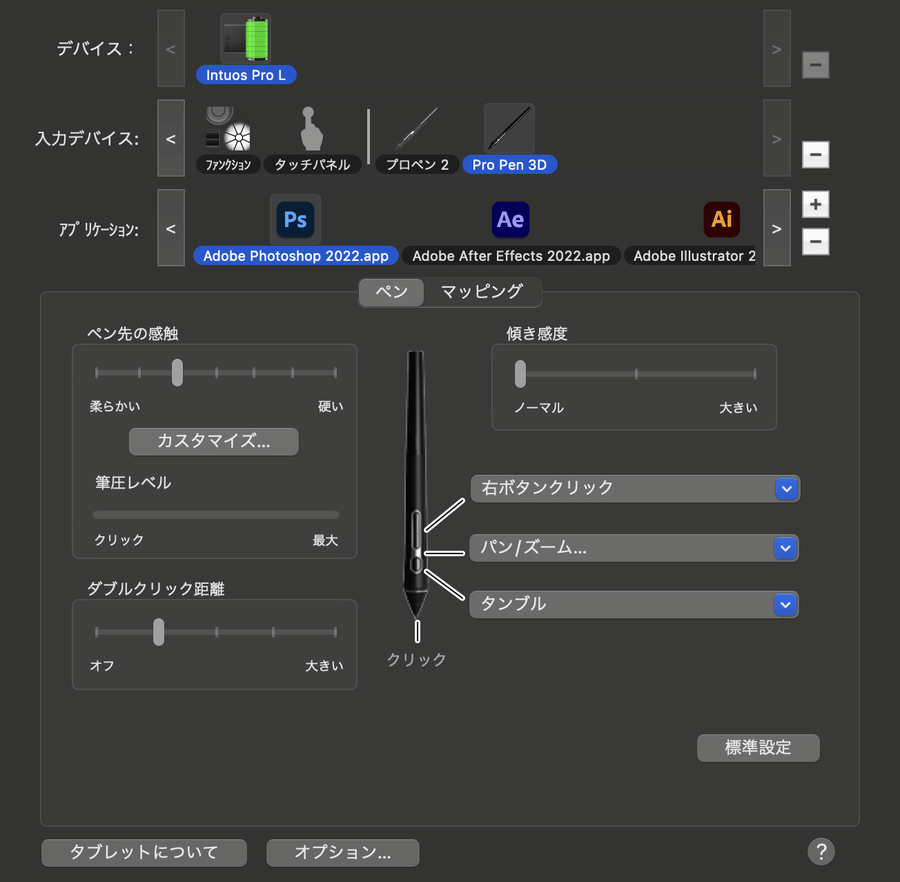Choose the Adobe After Effects app icon
This screenshot has width=900, height=882.
pyautogui.click(x=510, y=219)
